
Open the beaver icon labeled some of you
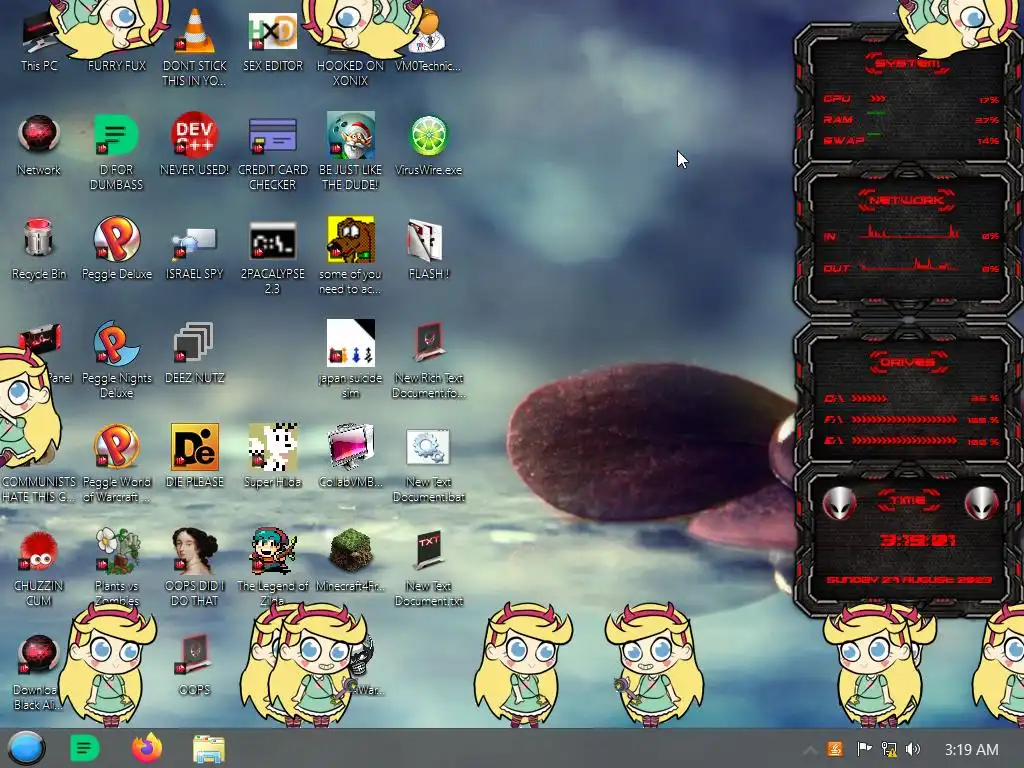(x=351, y=255)
